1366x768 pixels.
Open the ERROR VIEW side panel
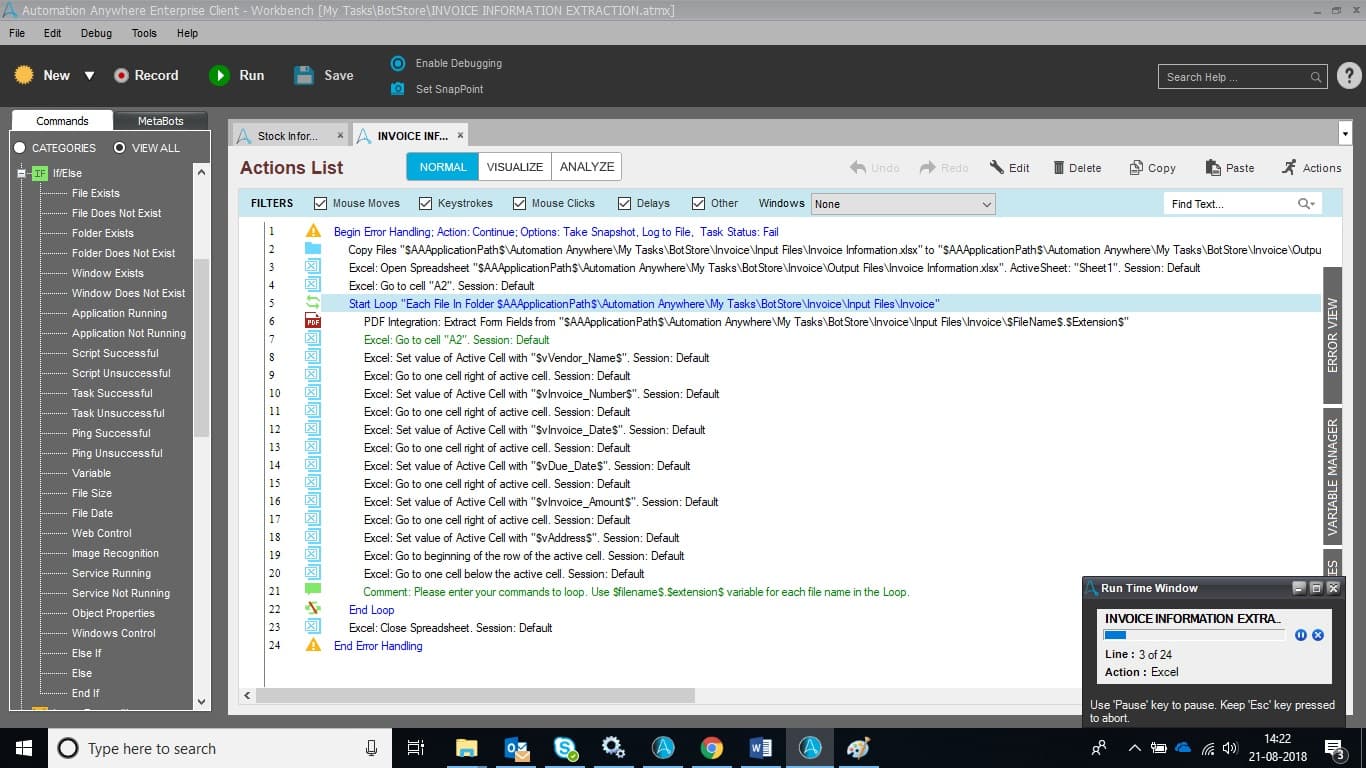pyautogui.click(x=1332, y=335)
